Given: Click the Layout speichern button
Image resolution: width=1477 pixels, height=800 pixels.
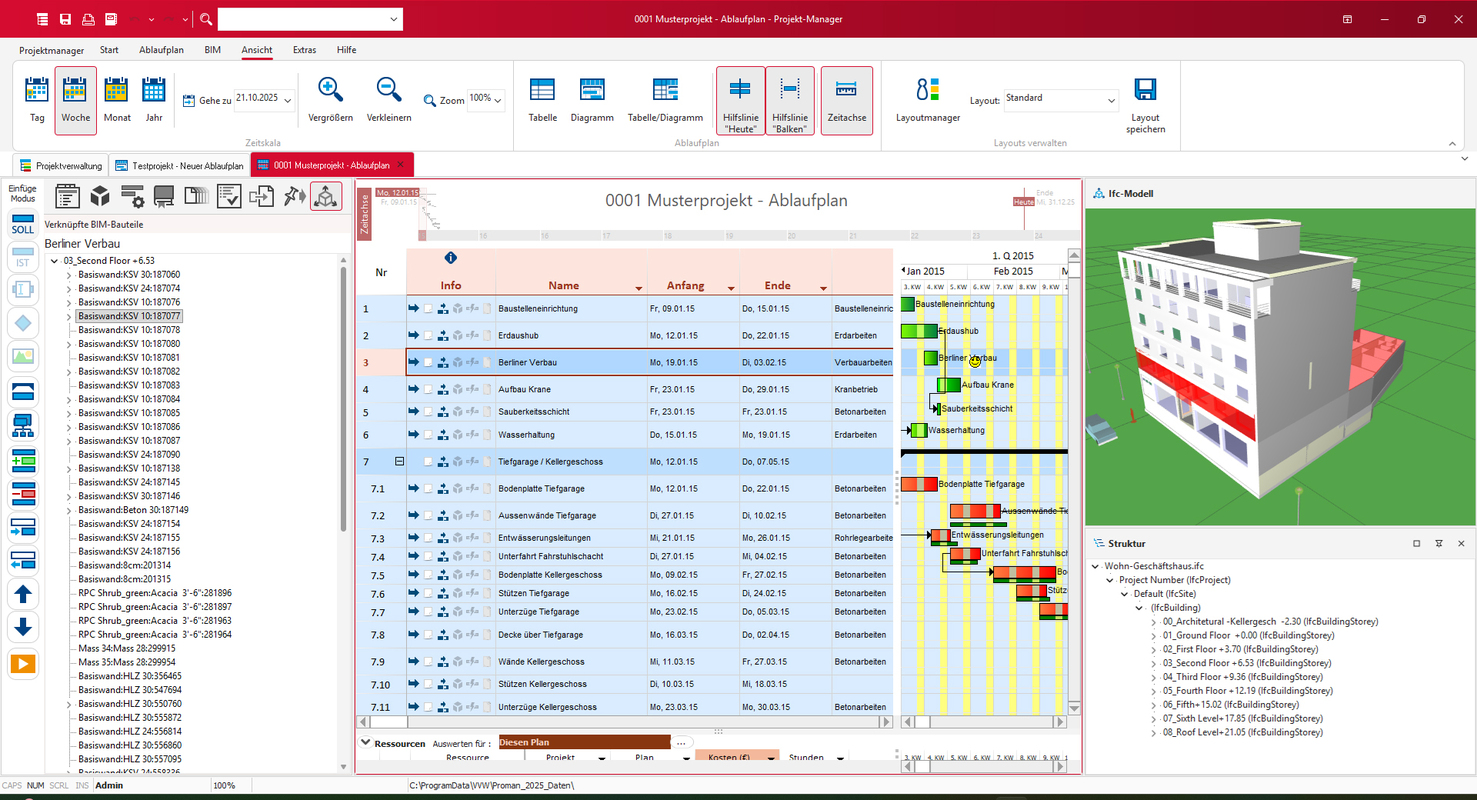Looking at the screenshot, I should click(x=1144, y=98).
